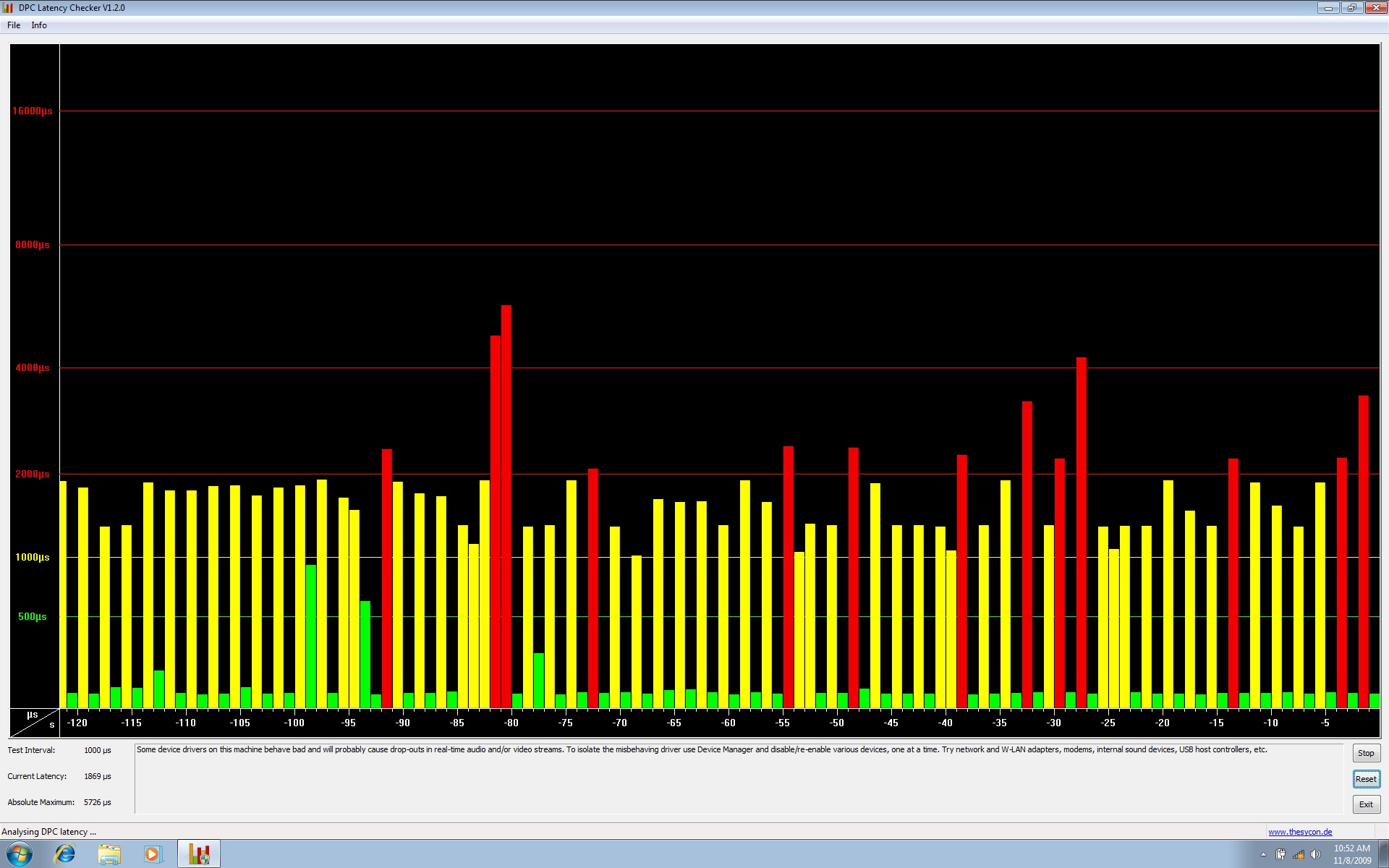Click the -80 time axis label
This screenshot has width=1389, height=868.
[511, 723]
